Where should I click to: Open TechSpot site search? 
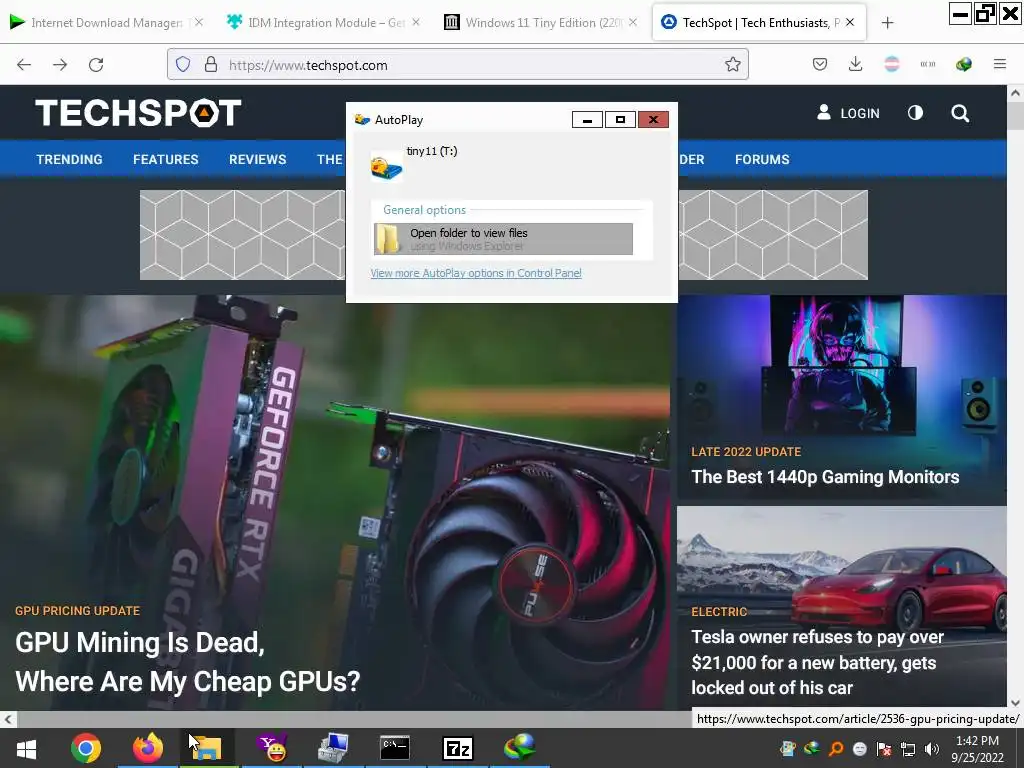pos(959,113)
